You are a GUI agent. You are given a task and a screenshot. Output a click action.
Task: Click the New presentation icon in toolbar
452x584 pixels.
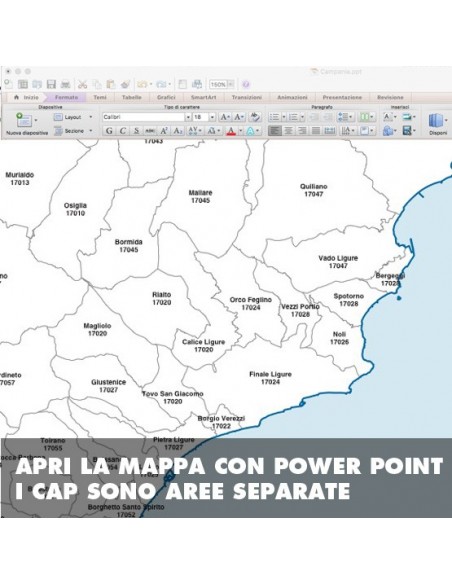click(x=8, y=84)
